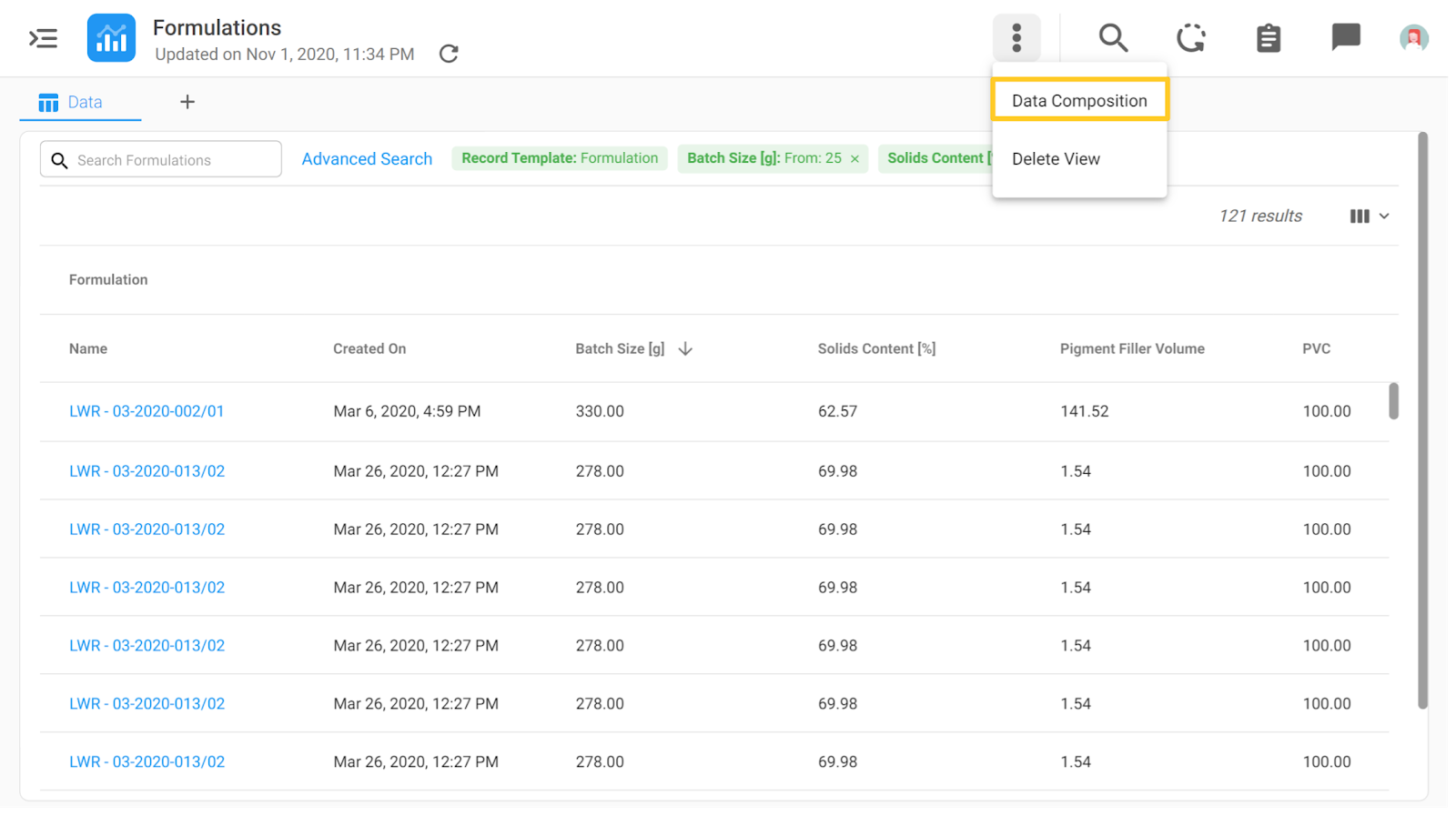Select Data Composition menu entry
The height and width of the screenshot is (816, 1456).
click(1079, 100)
